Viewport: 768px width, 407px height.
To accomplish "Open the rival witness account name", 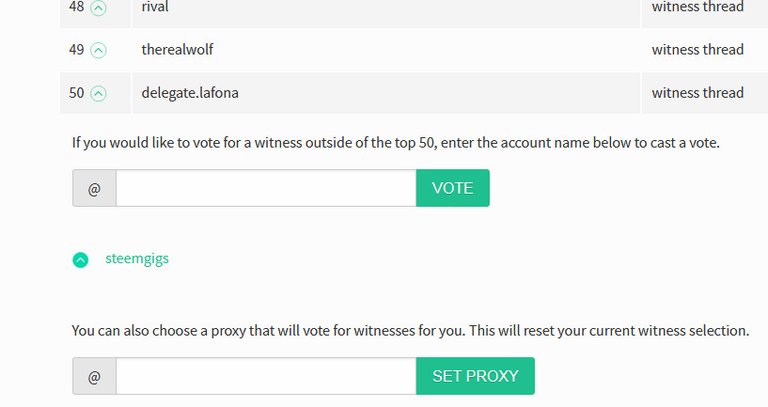I will tap(155, 7).
